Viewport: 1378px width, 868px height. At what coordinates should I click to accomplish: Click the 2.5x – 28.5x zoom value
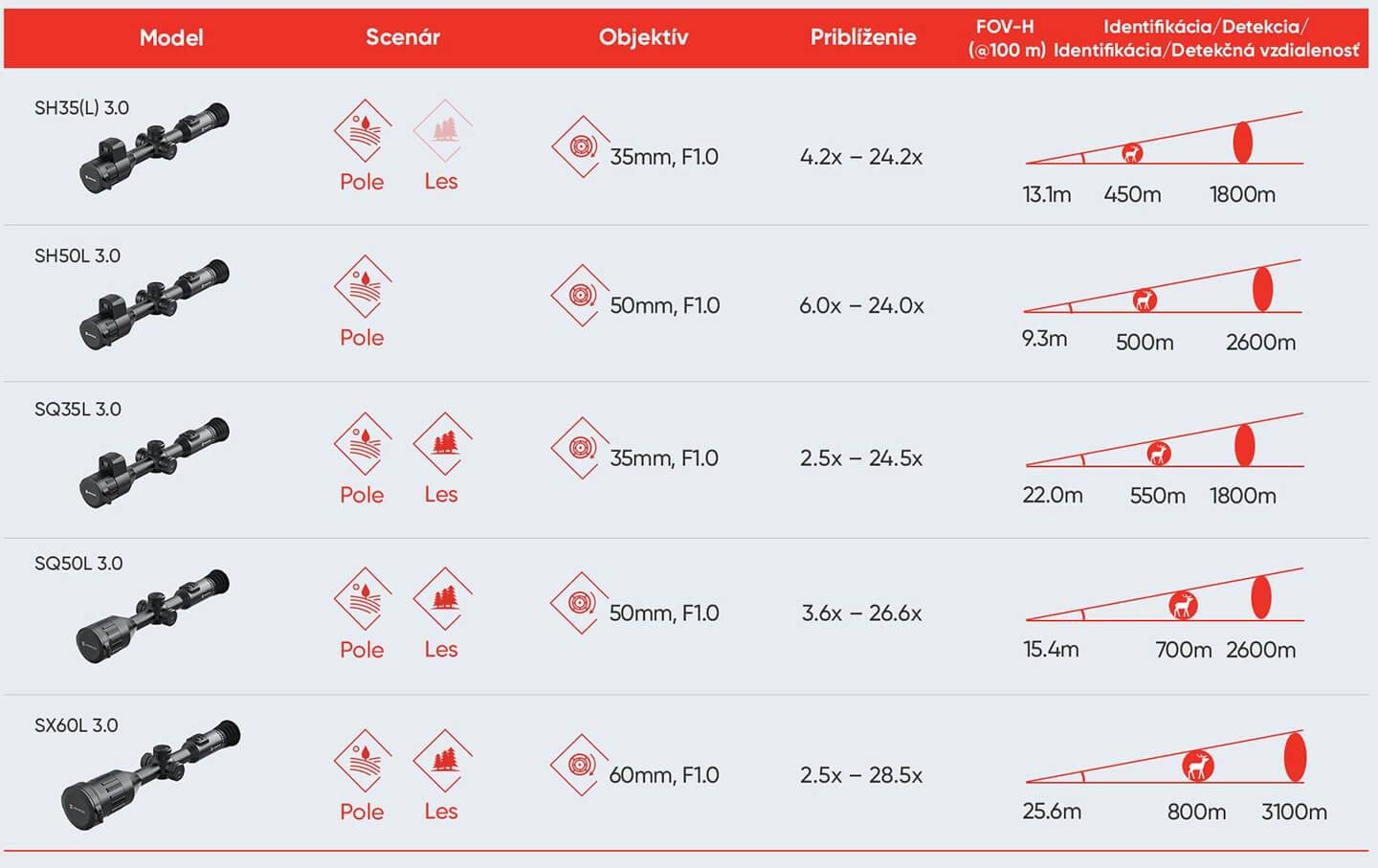[861, 775]
